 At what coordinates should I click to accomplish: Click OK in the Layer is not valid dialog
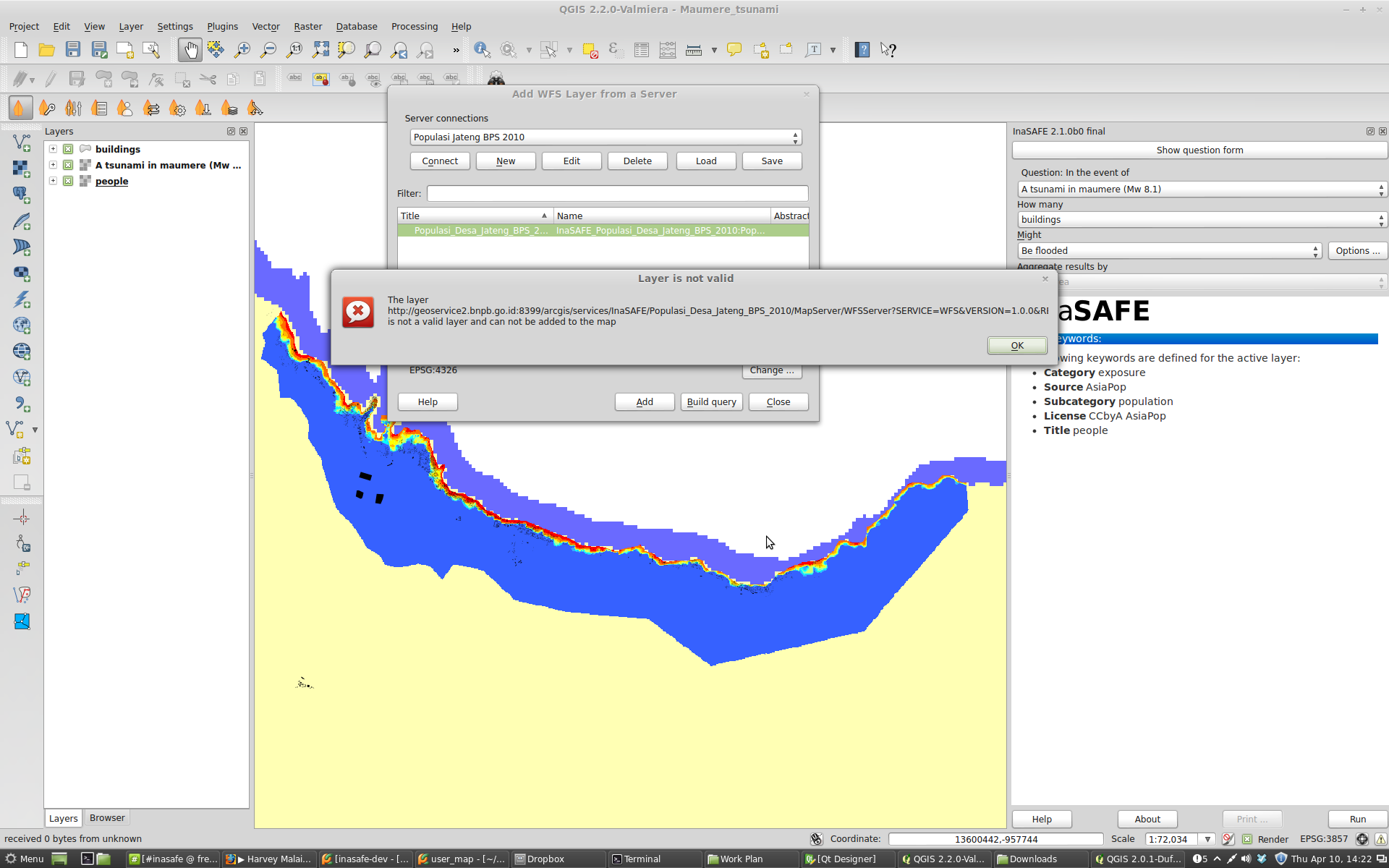point(1017,346)
